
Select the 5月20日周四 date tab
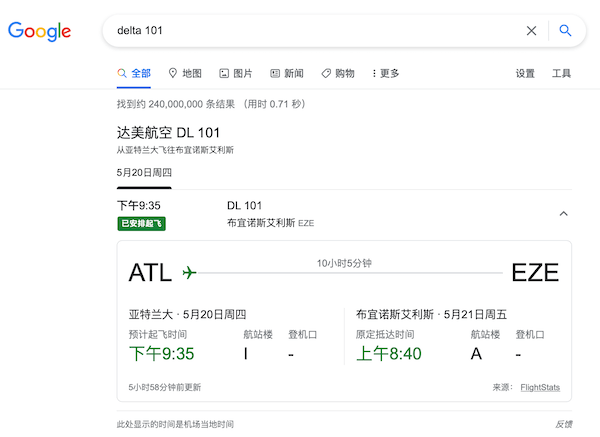pos(144,172)
